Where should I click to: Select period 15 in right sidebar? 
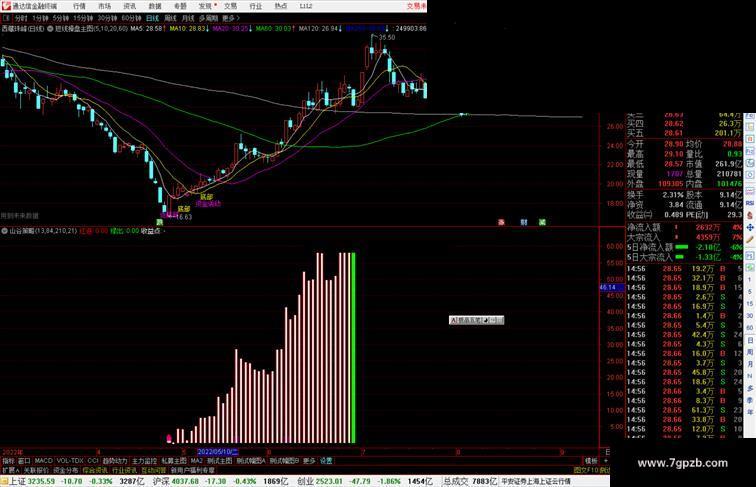click(750, 304)
